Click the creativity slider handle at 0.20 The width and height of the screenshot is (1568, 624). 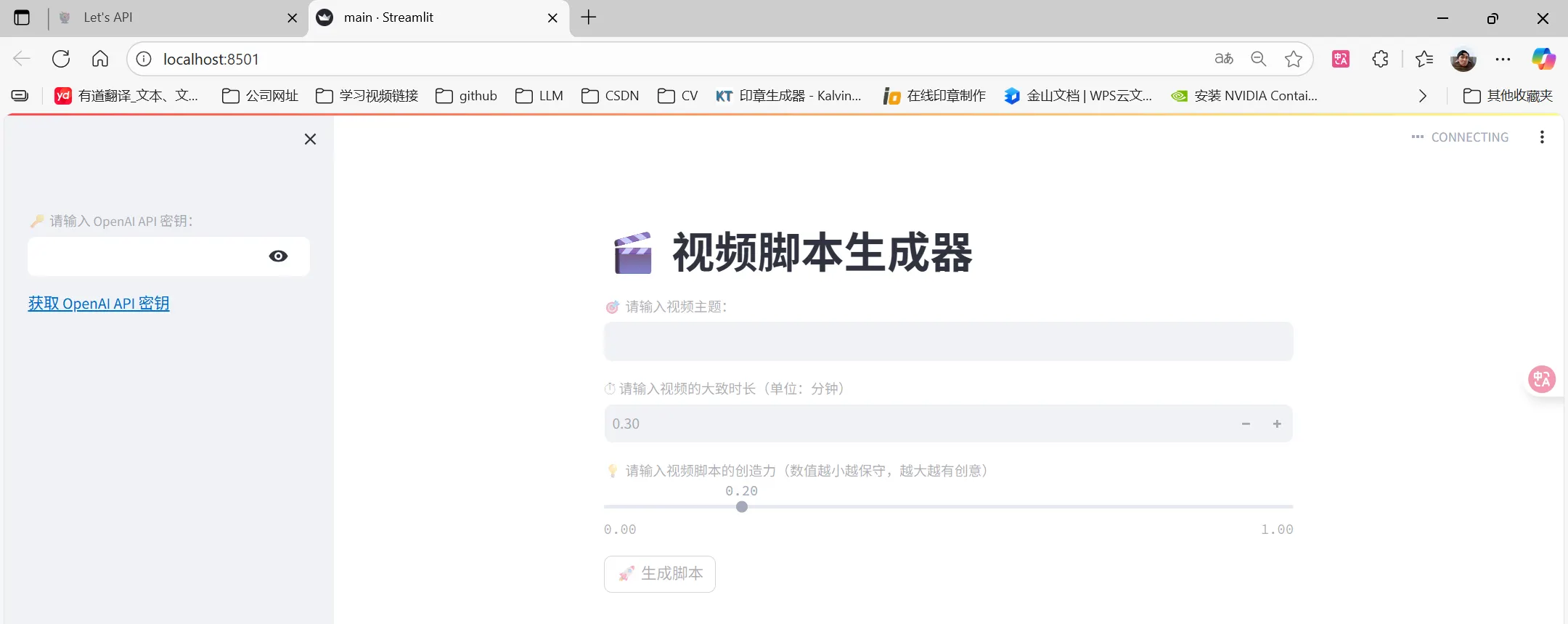click(x=742, y=507)
